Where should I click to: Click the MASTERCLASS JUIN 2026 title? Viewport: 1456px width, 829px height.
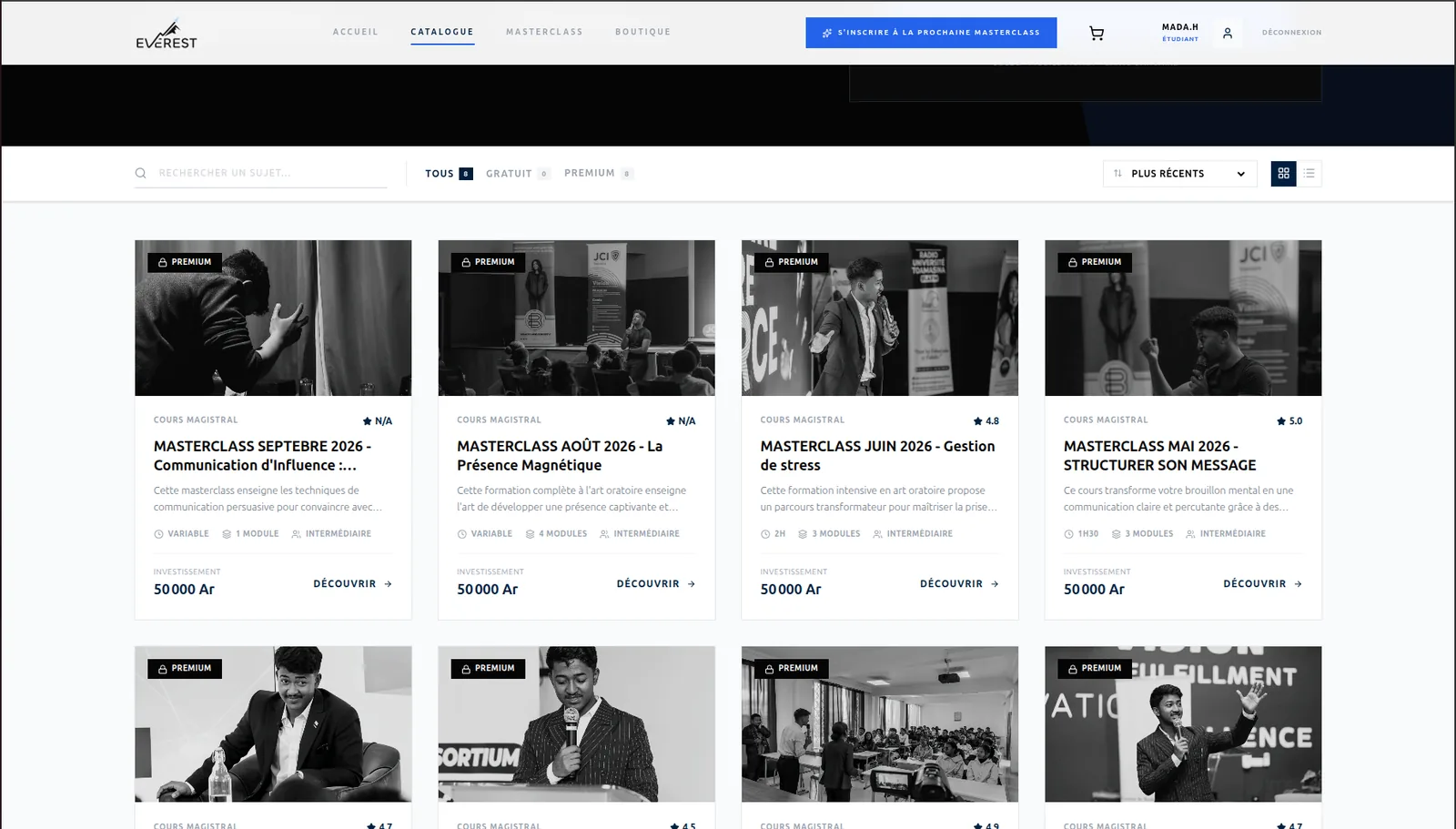coord(878,456)
